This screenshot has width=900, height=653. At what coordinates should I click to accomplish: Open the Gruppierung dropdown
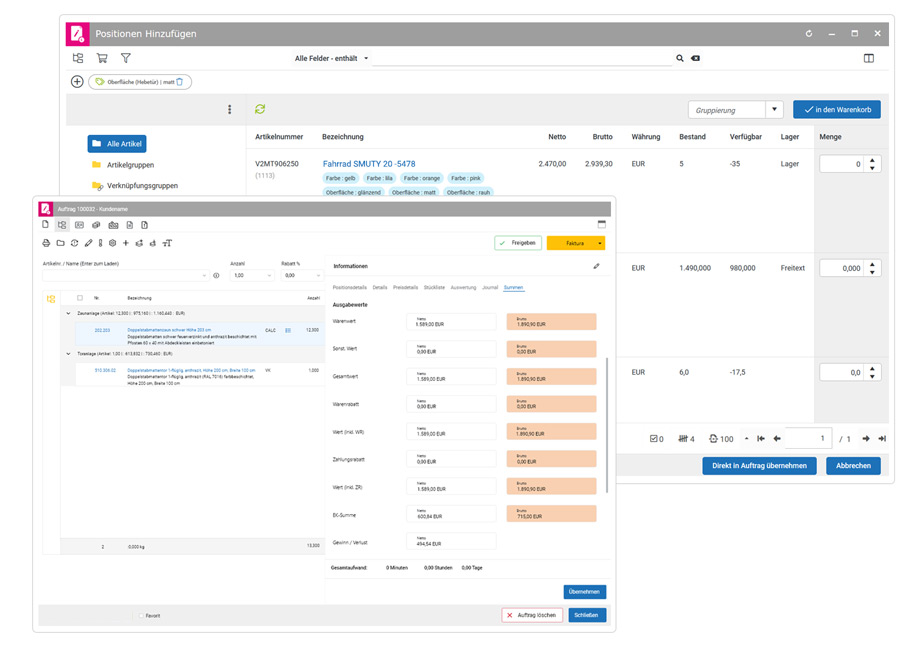click(774, 110)
